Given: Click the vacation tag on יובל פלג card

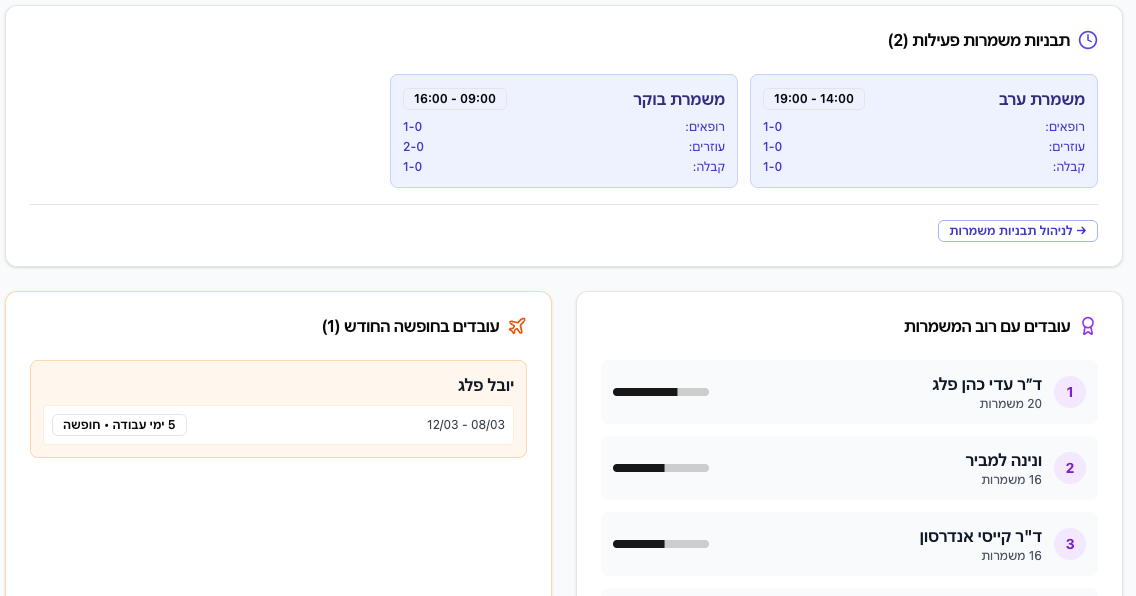Looking at the screenshot, I should [119, 424].
